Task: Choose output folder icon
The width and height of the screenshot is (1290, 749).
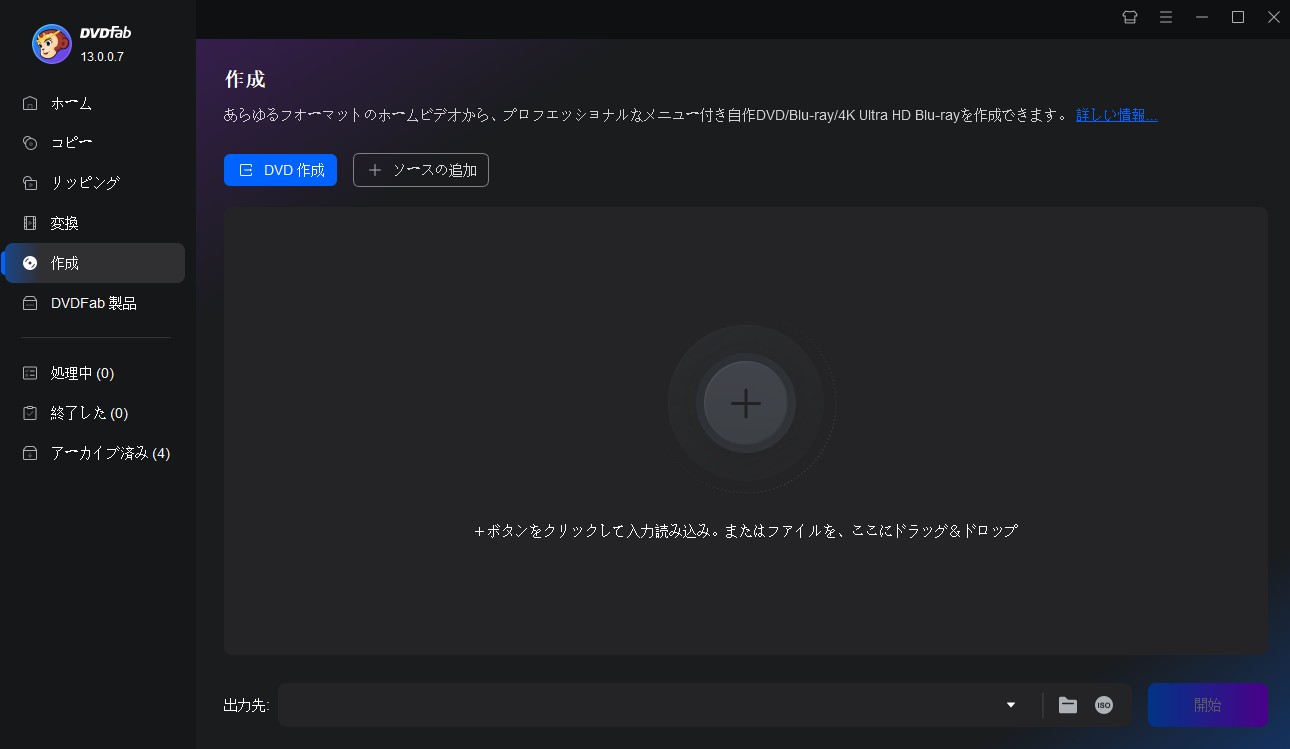Action: pos(1068,705)
